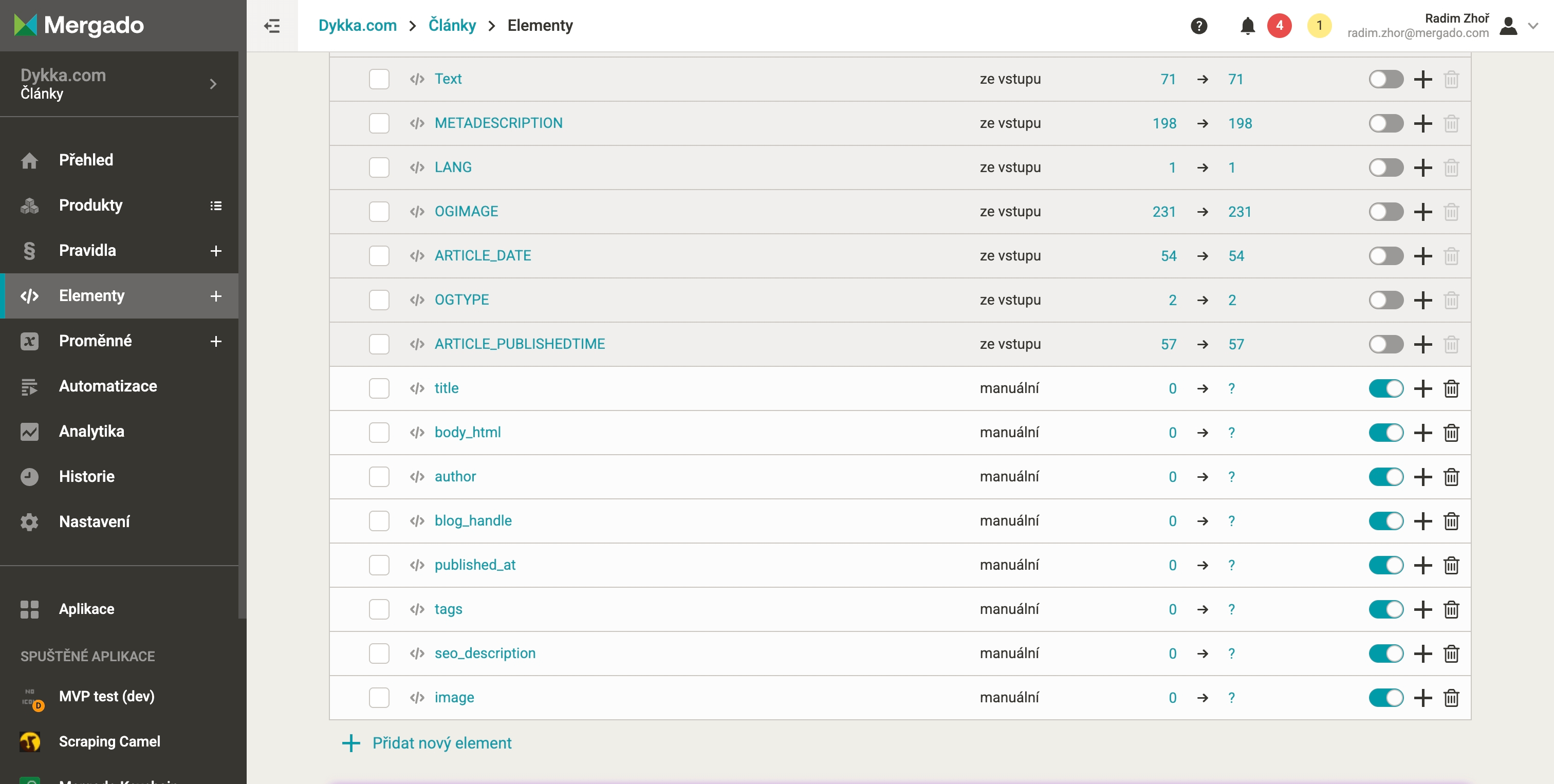Screen dimensions: 1554x784
Task: Open the Články breadcrumb link
Action: pos(452,25)
